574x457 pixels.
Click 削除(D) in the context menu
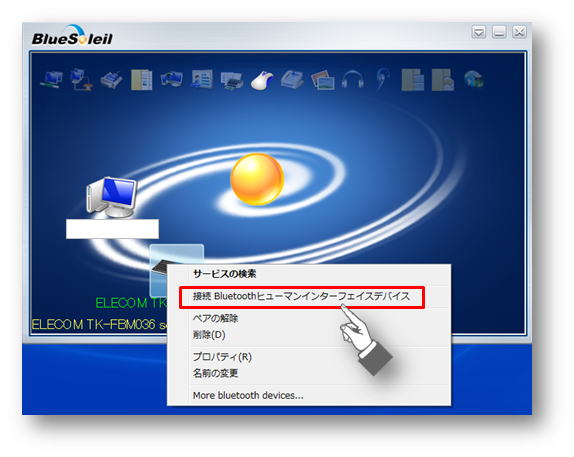coord(209,335)
